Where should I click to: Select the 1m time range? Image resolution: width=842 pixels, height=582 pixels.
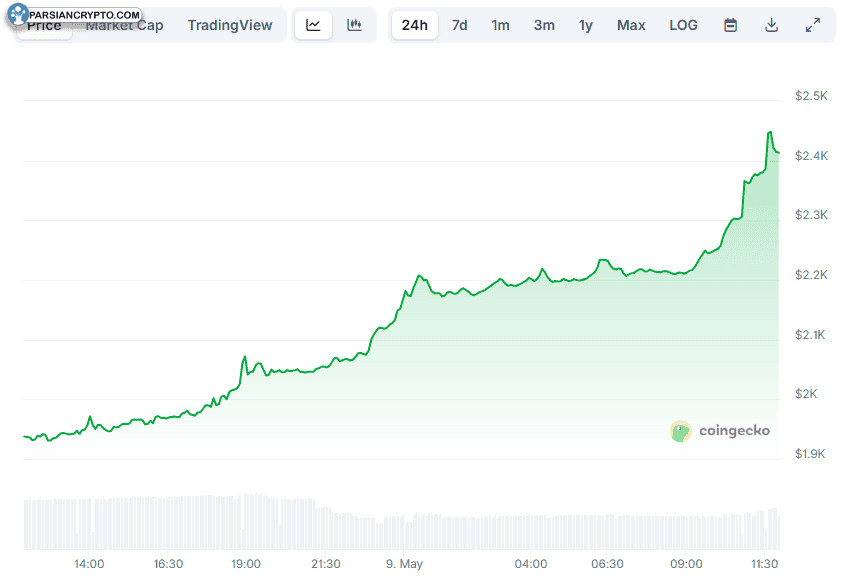[x=500, y=25]
